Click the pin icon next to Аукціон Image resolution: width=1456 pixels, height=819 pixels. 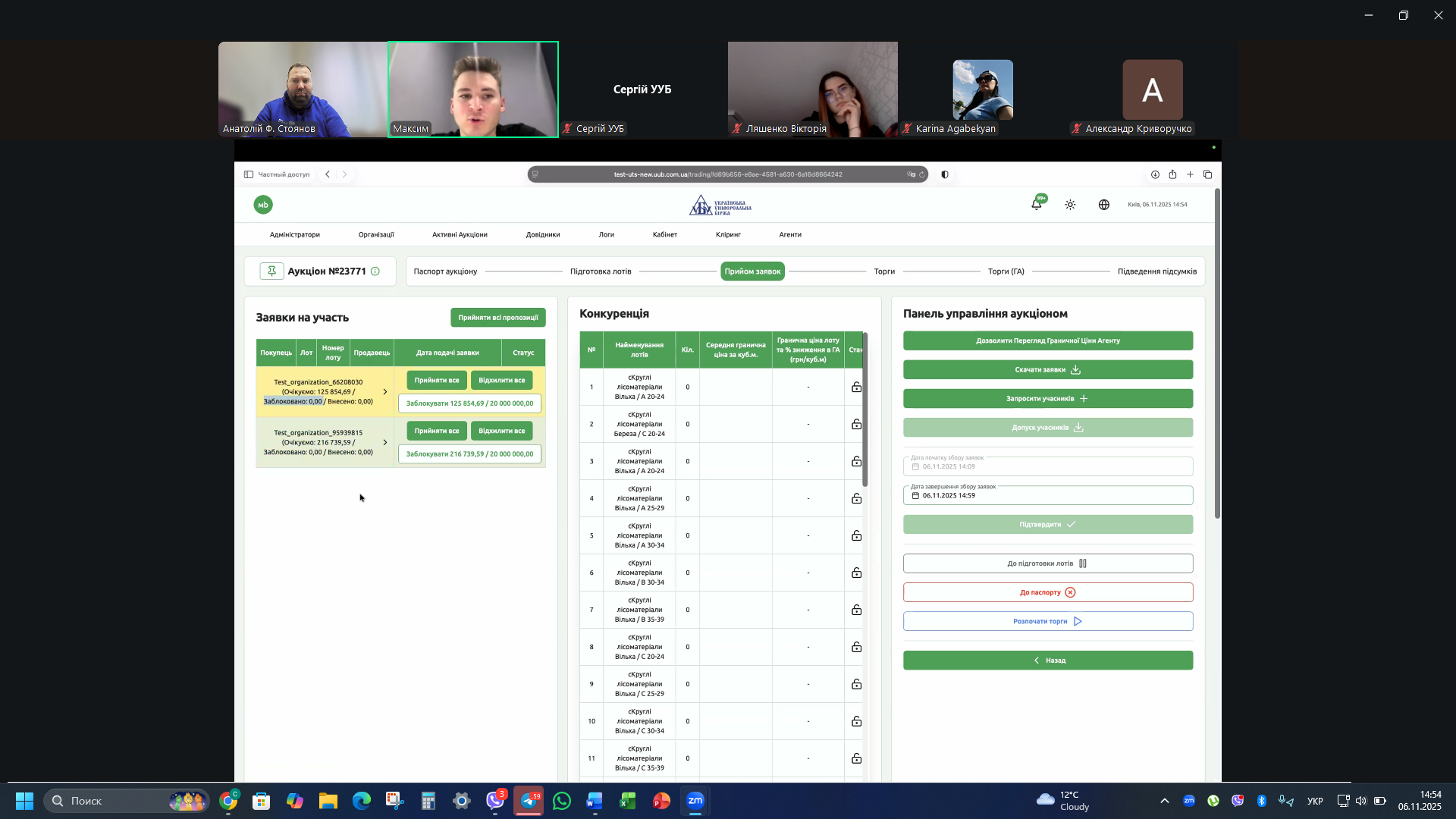tap(271, 271)
